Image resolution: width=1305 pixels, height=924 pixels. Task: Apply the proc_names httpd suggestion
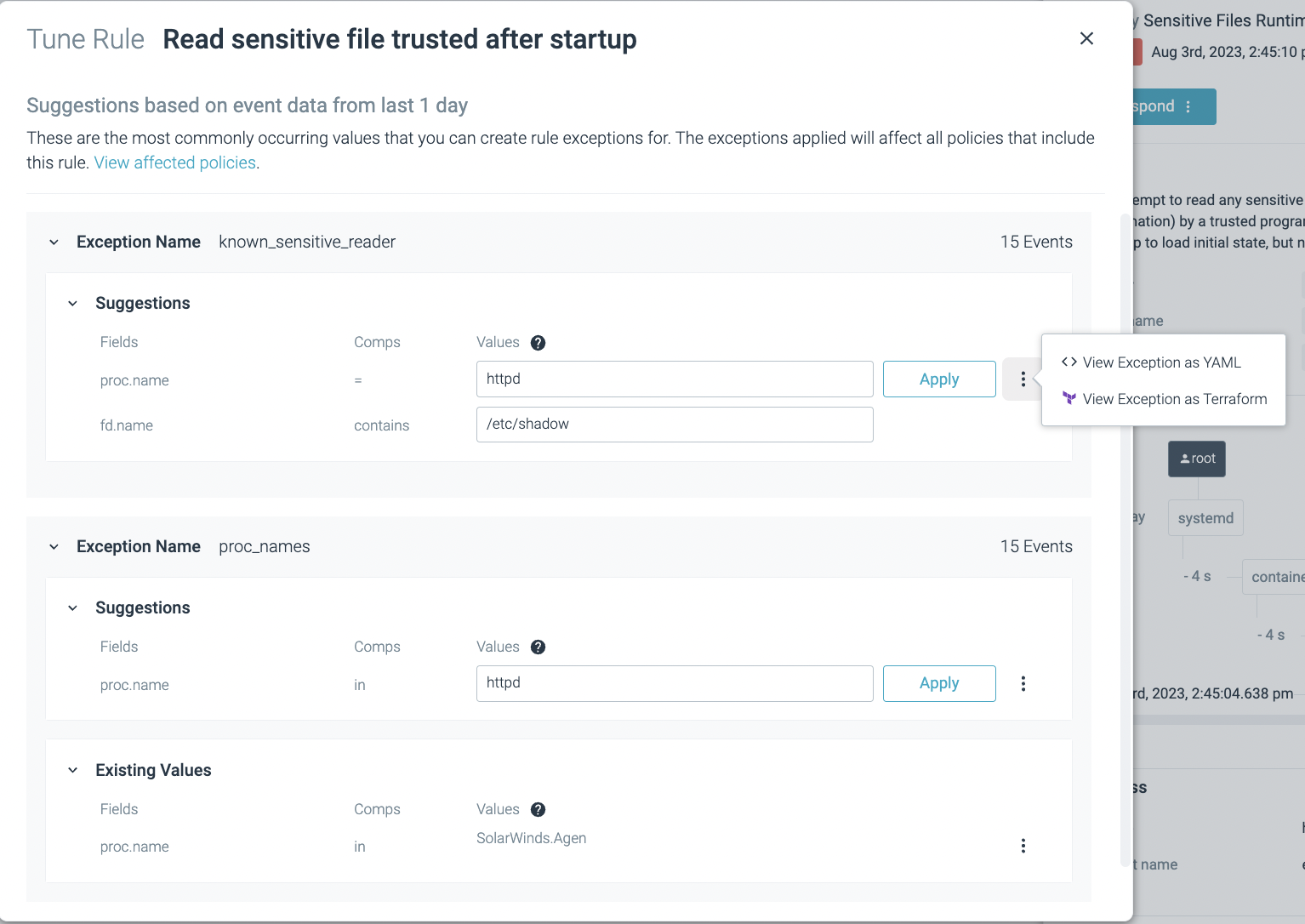[938, 683]
